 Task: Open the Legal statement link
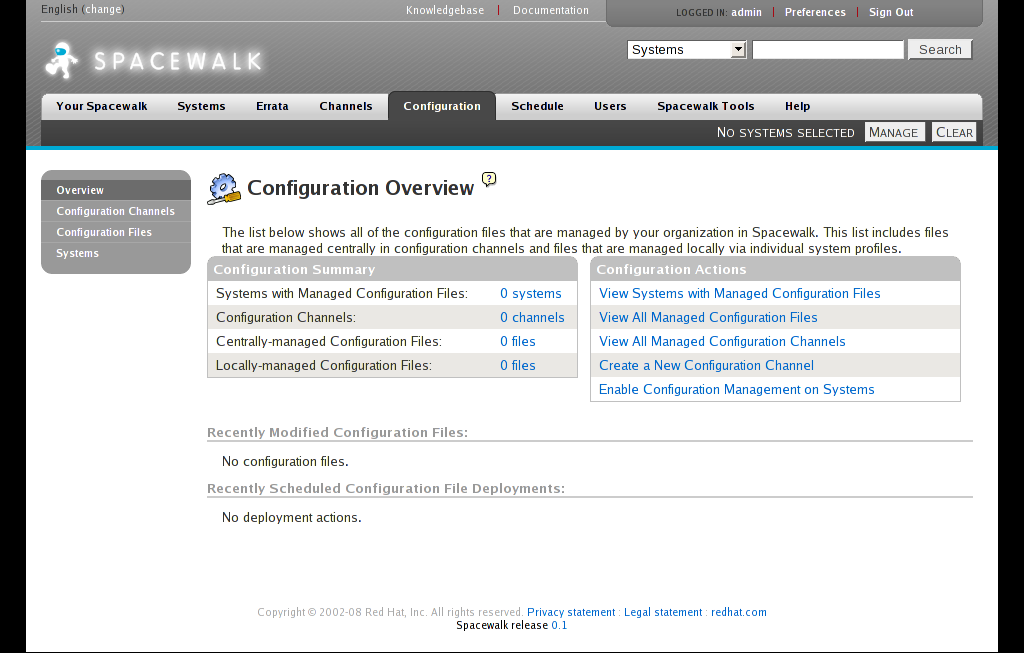tap(663, 613)
